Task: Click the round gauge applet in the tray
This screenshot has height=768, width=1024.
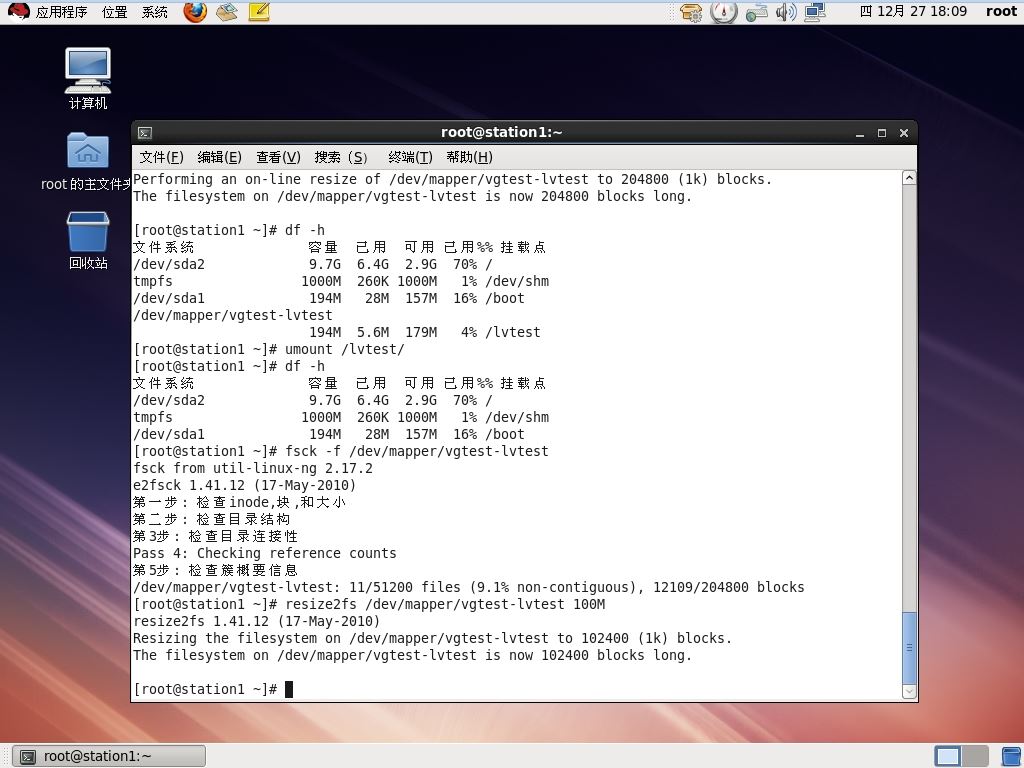Action: click(724, 12)
